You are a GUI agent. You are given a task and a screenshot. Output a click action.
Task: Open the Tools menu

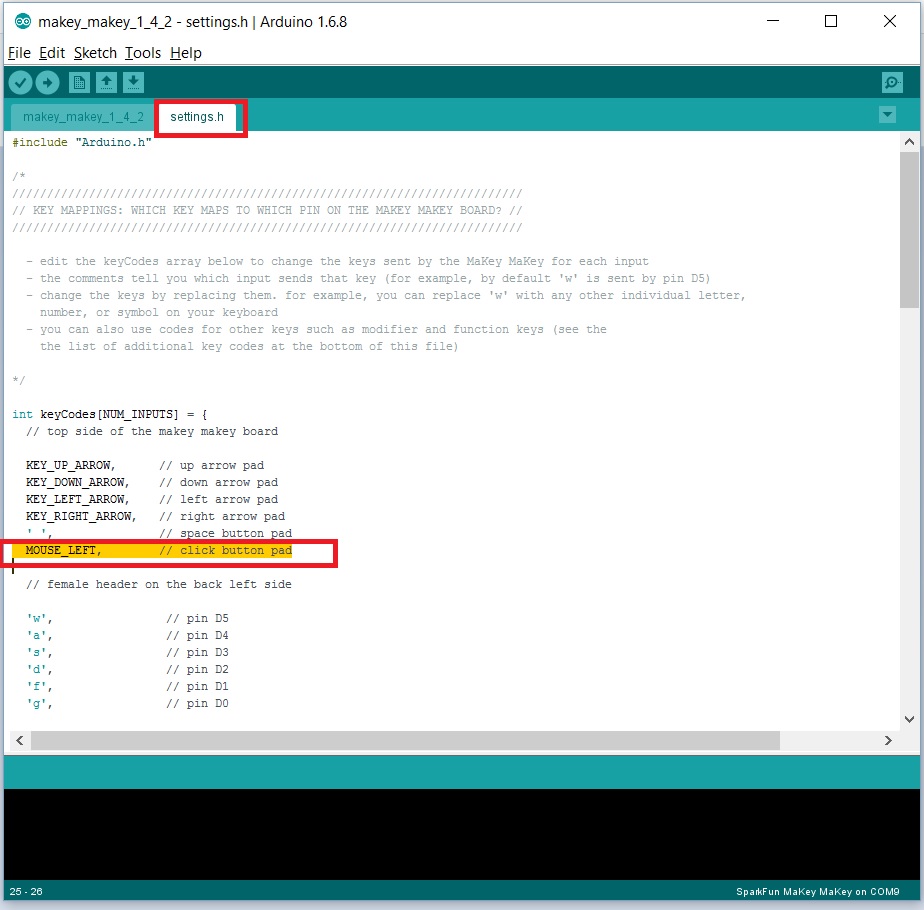click(142, 53)
